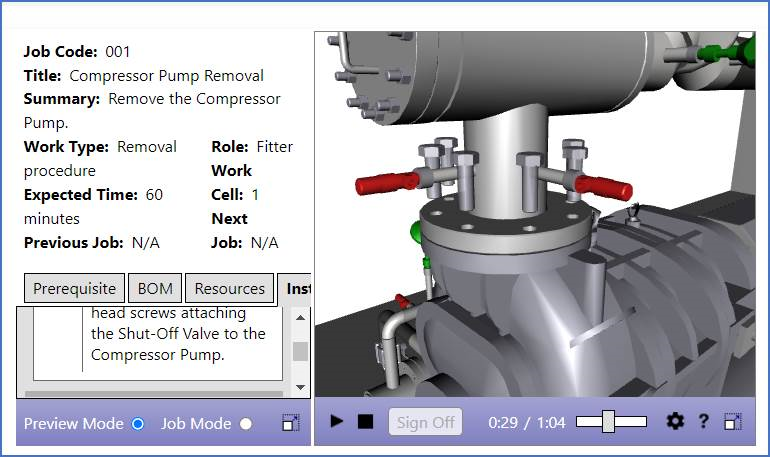Play the compressor removal animation
Image resolution: width=770 pixels, height=457 pixels.
[336, 421]
